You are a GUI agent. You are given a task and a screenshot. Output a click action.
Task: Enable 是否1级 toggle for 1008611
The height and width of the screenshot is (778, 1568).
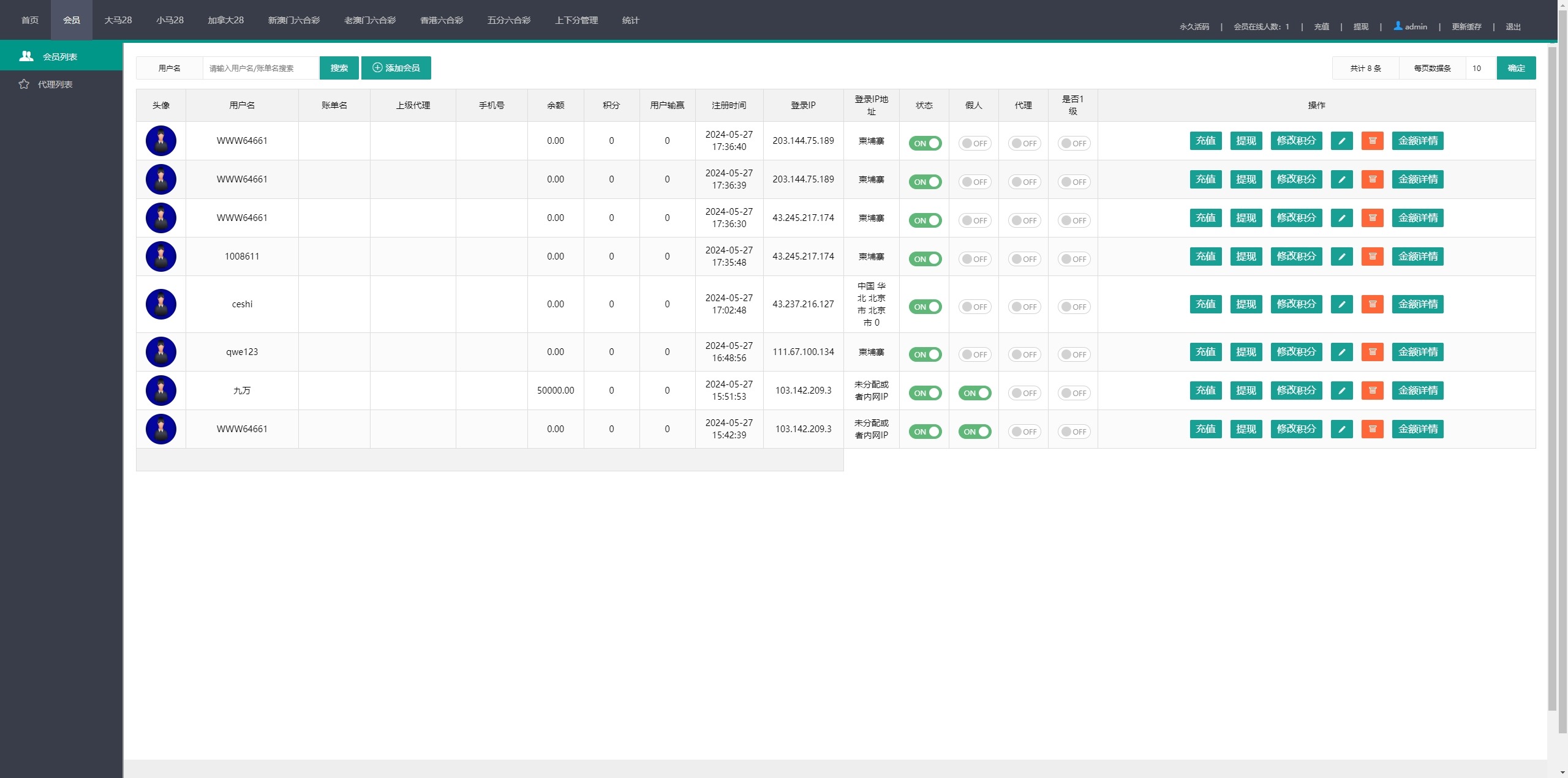(1074, 259)
